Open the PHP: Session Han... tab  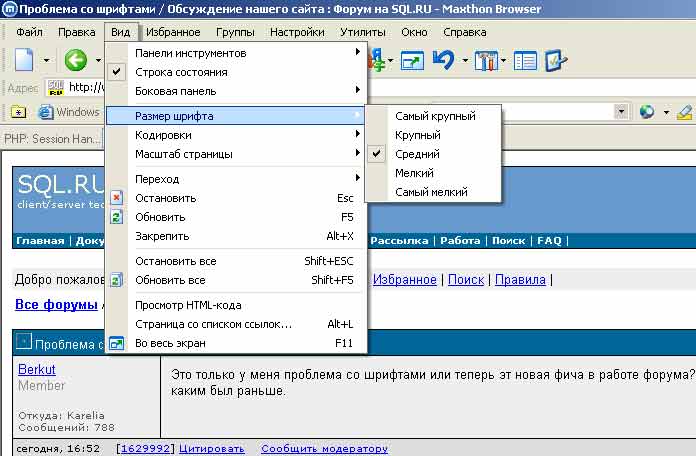52,137
